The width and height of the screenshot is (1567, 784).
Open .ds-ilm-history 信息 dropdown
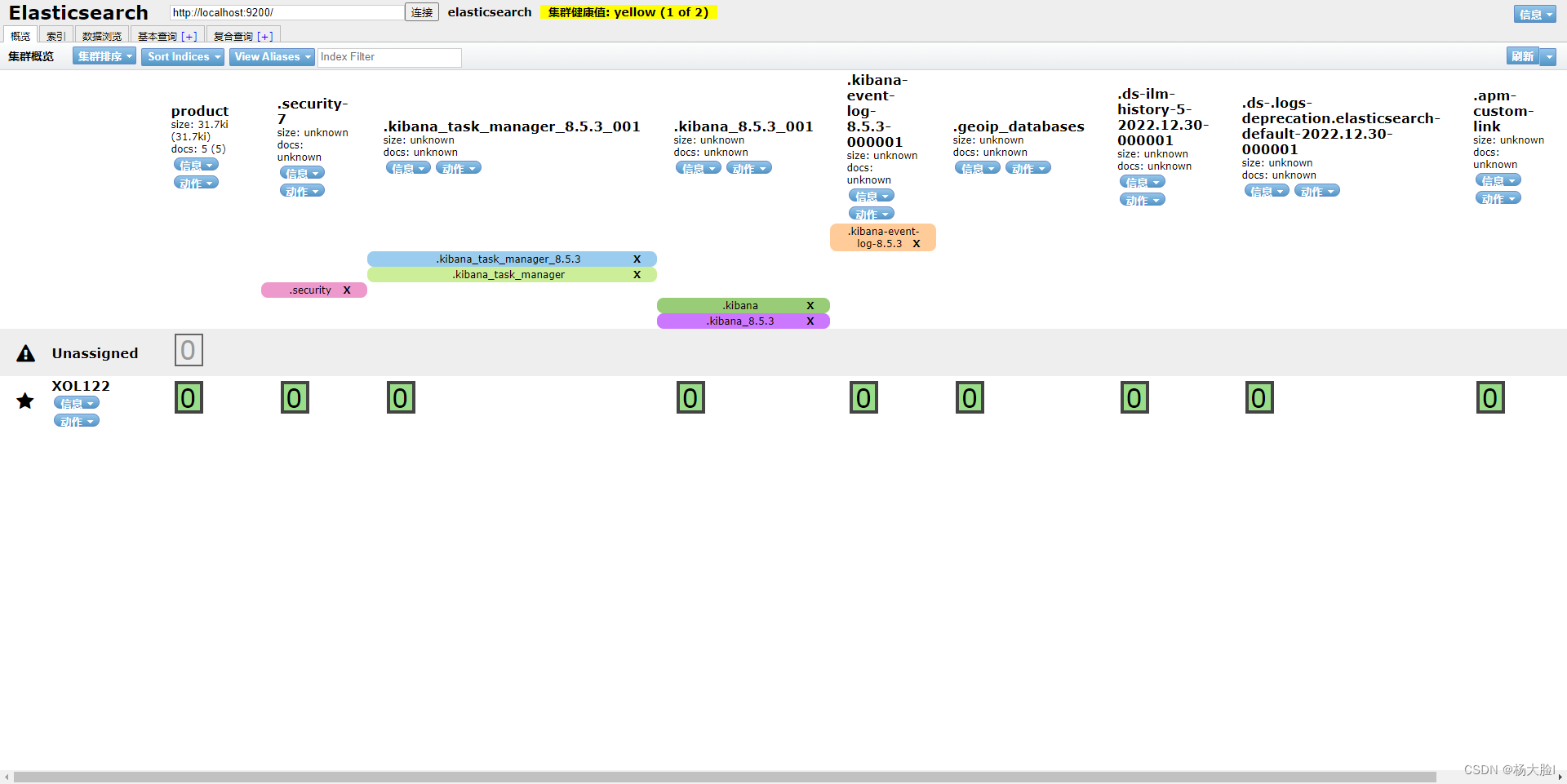pyautogui.click(x=1143, y=182)
